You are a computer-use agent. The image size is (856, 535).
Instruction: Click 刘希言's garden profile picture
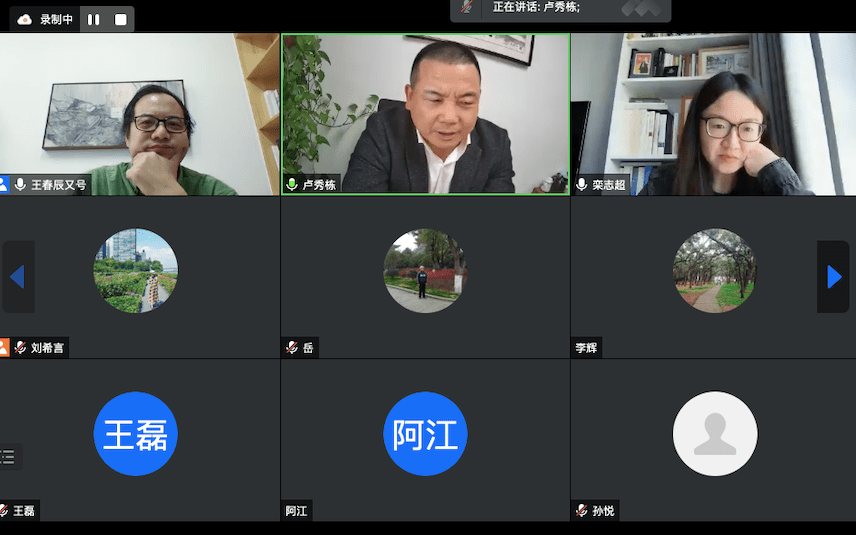tap(136, 271)
